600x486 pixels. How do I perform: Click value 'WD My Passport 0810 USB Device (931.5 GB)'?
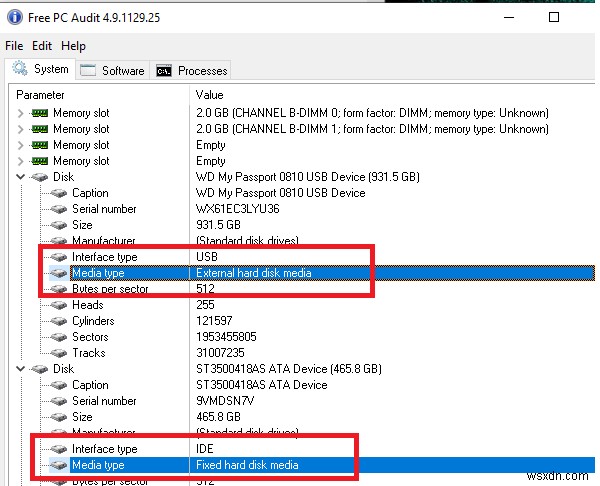(308, 177)
